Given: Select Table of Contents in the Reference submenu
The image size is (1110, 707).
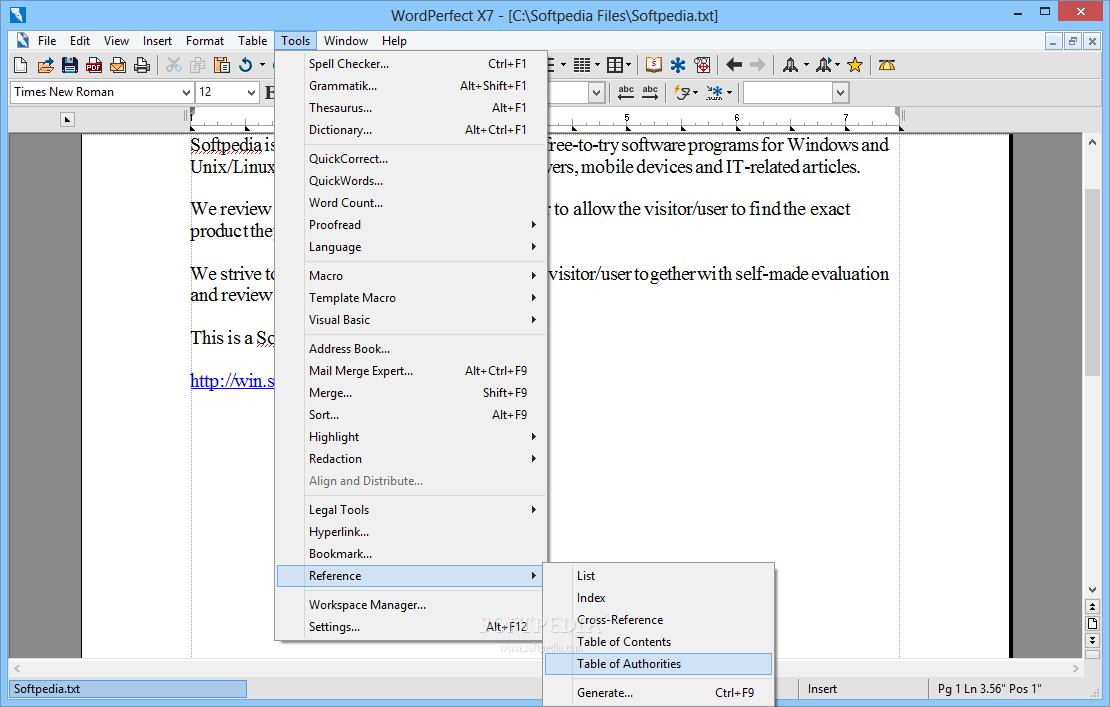Looking at the screenshot, I should coord(658,642).
